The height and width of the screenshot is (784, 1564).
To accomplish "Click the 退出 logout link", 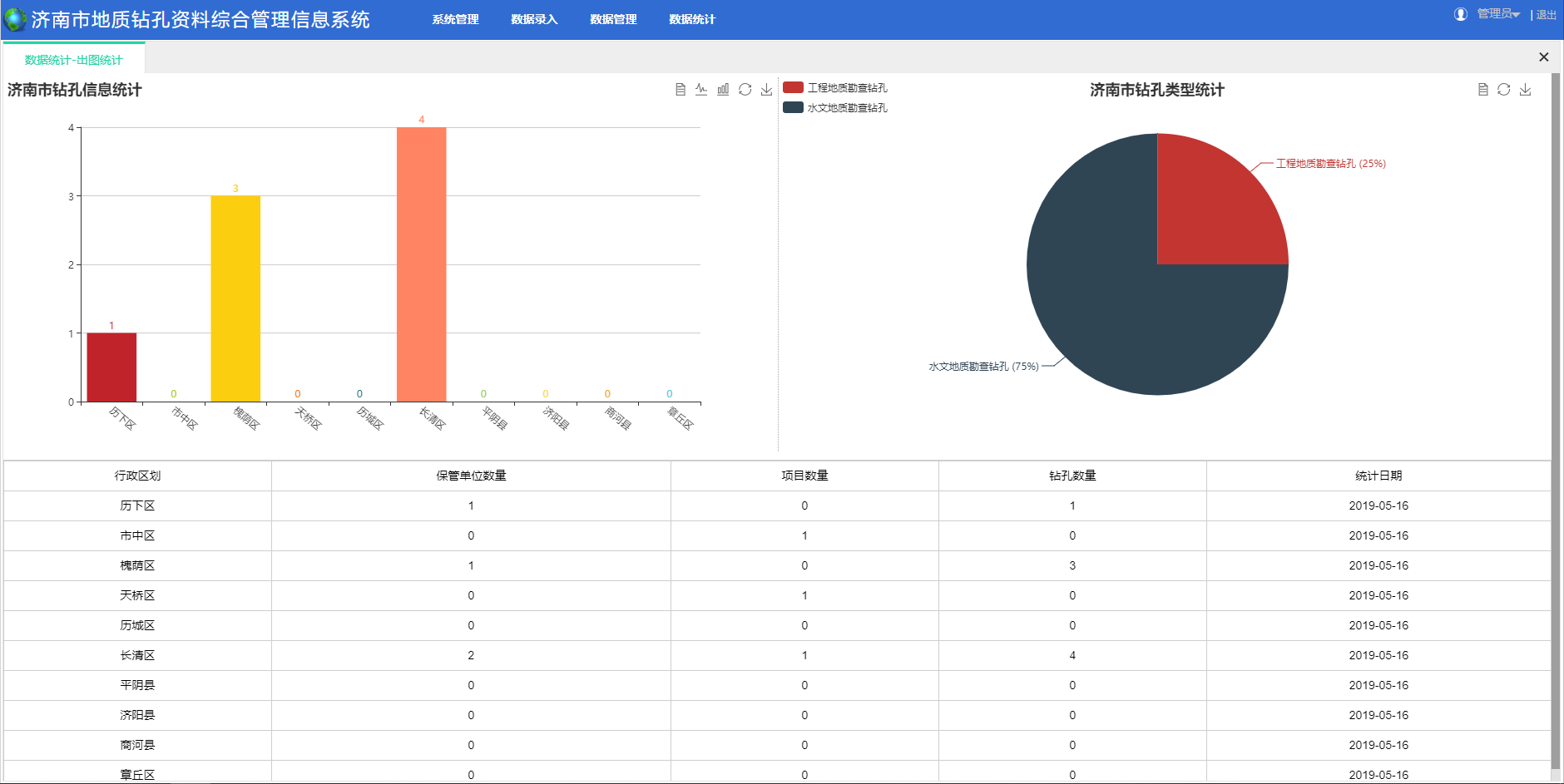I will [1546, 14].
